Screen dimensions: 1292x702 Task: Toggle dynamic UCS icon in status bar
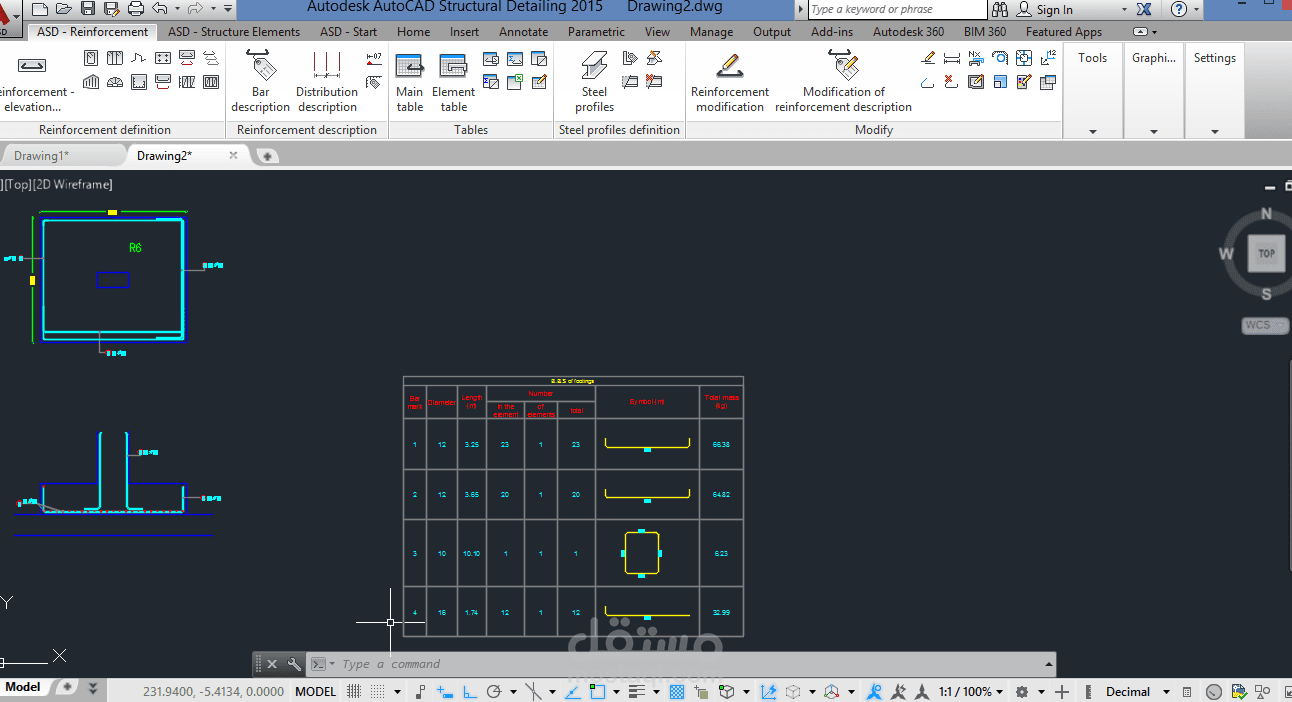(768, 692)
